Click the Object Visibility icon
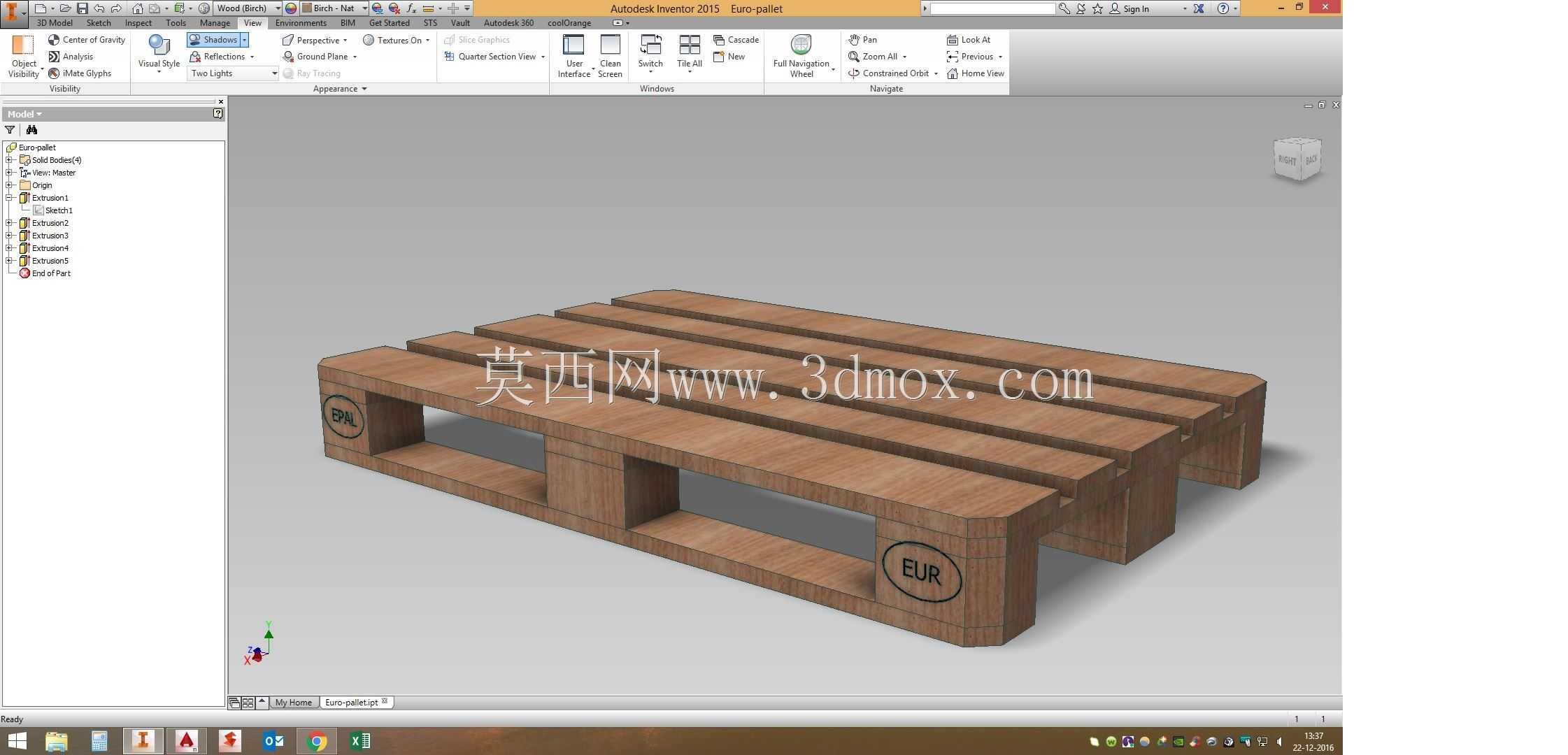1568x755 pixels. [23, 45]
